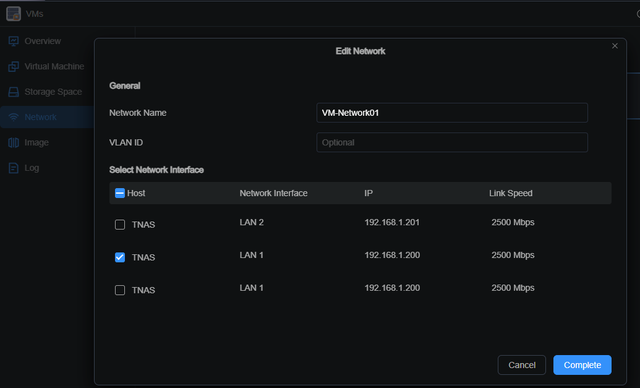Click the VLAN ID optional field
The image size is (640, 388).
pos(452,142)
